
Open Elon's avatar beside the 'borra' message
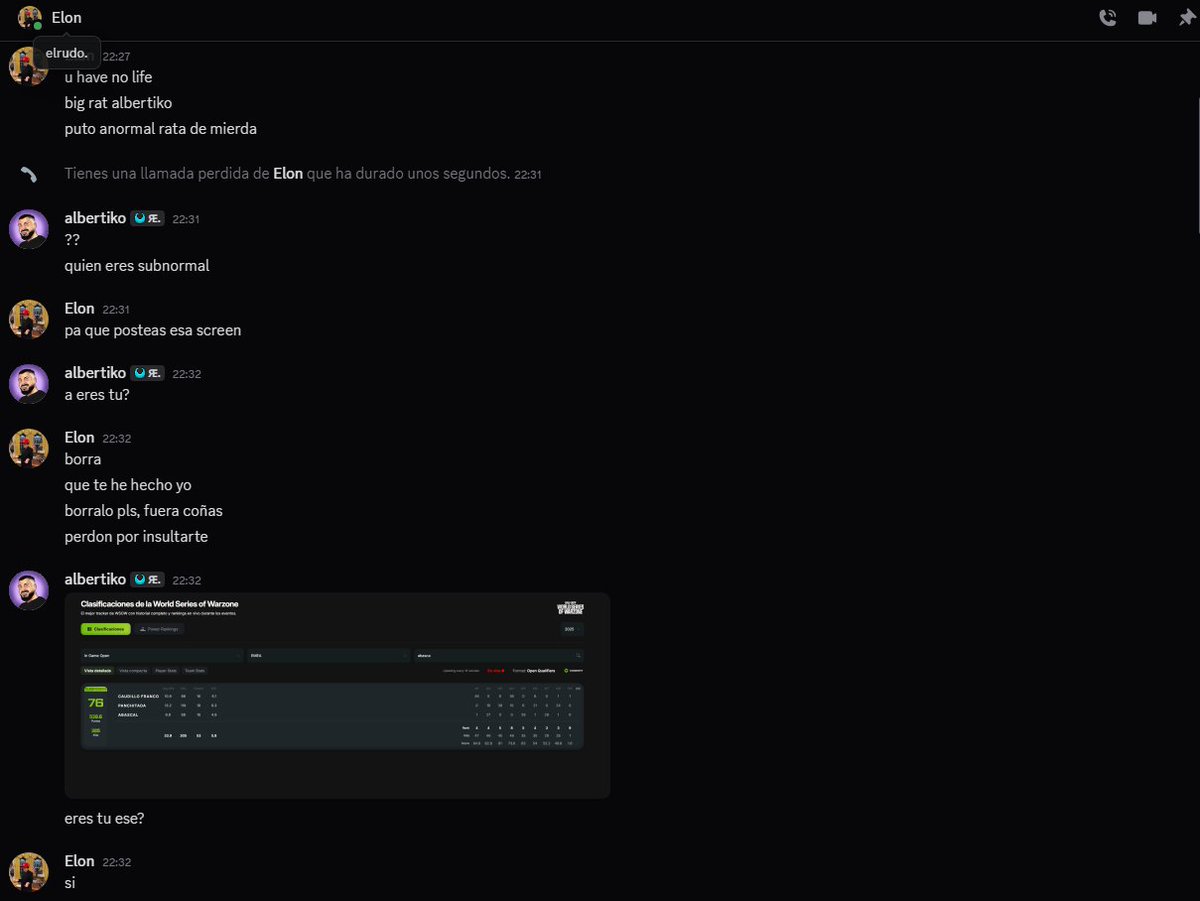click(29, 448)
